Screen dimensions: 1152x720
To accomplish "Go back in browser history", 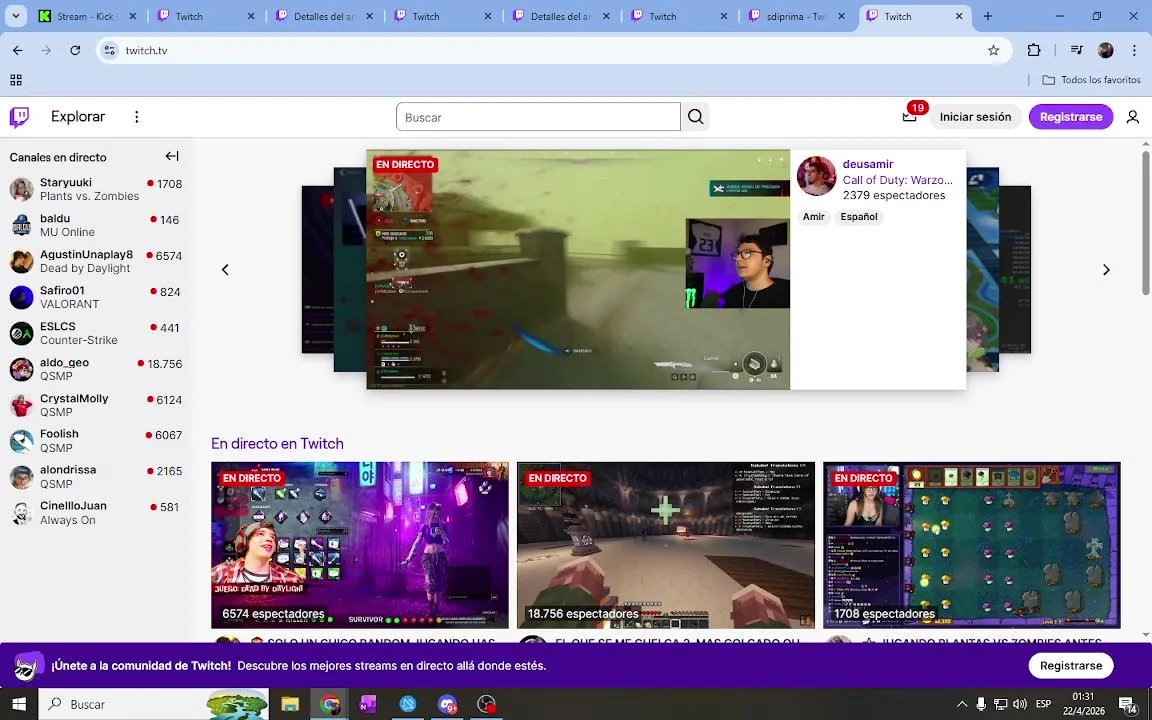I will (18, 50).
